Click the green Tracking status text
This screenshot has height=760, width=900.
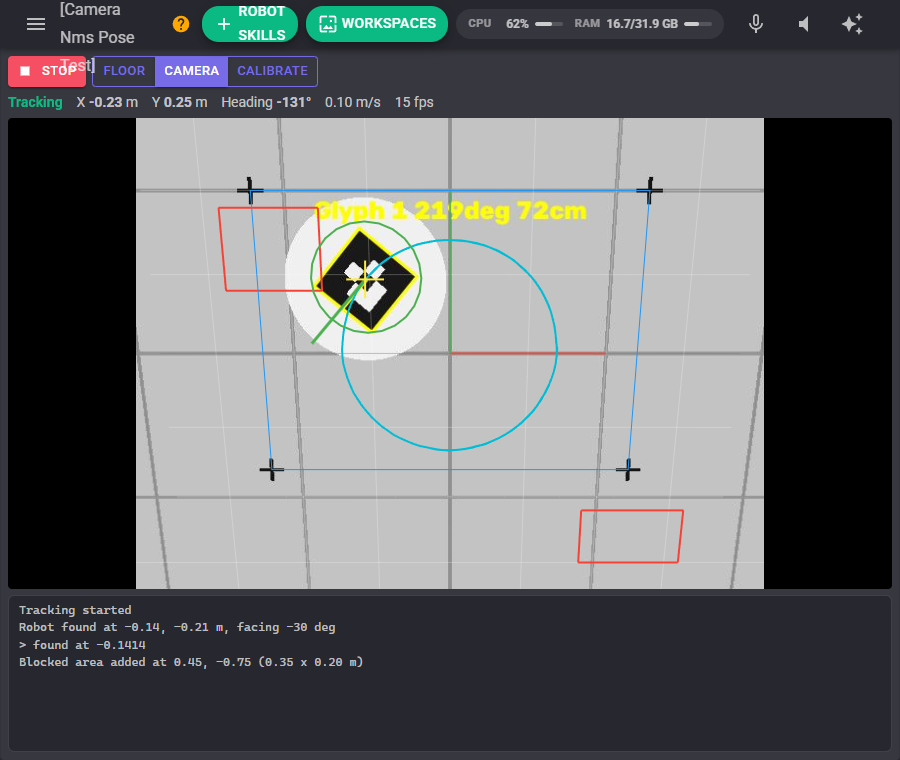coord(36,102)
